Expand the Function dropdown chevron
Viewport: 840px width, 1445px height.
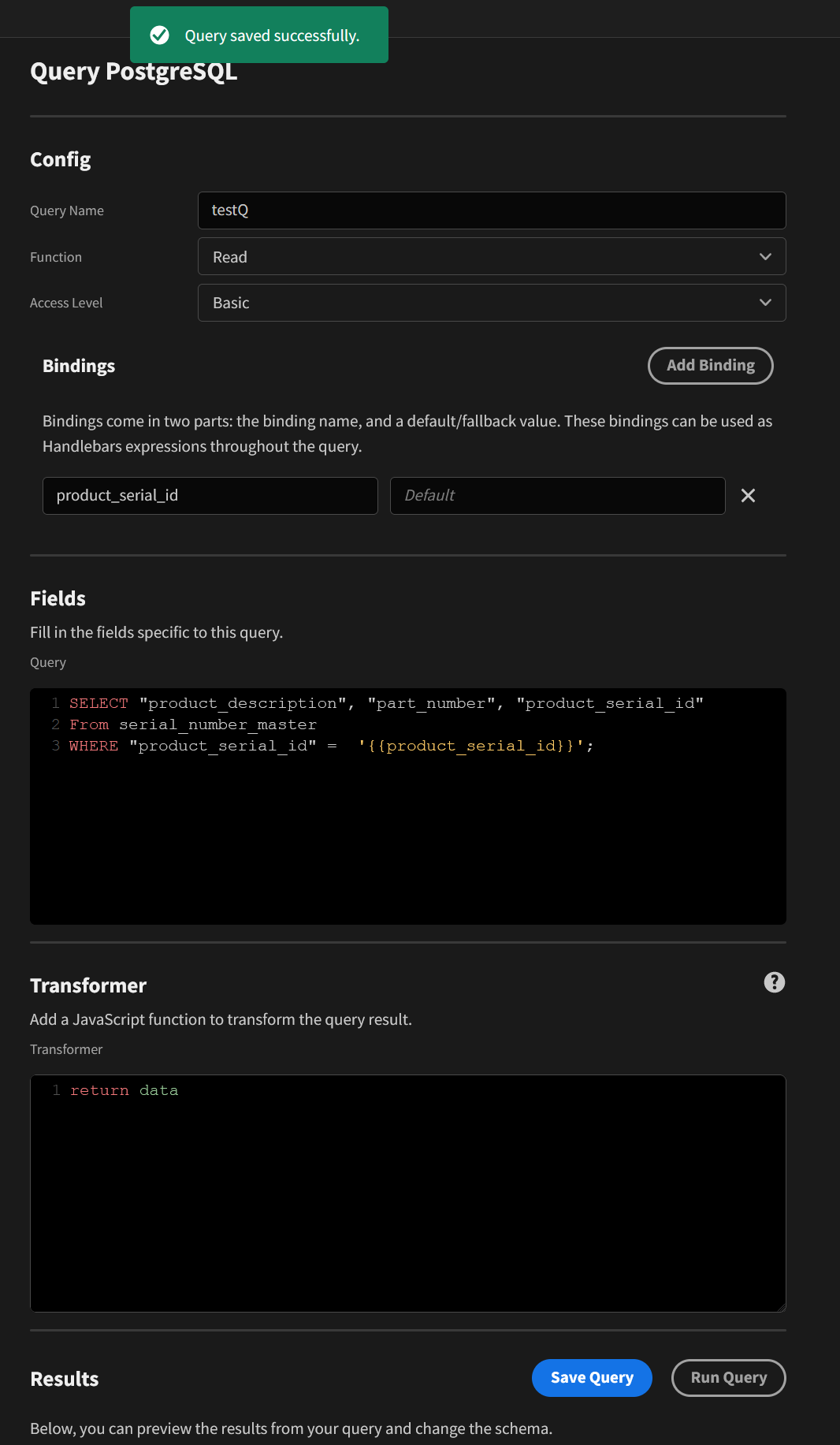click(x=765, y=257)
